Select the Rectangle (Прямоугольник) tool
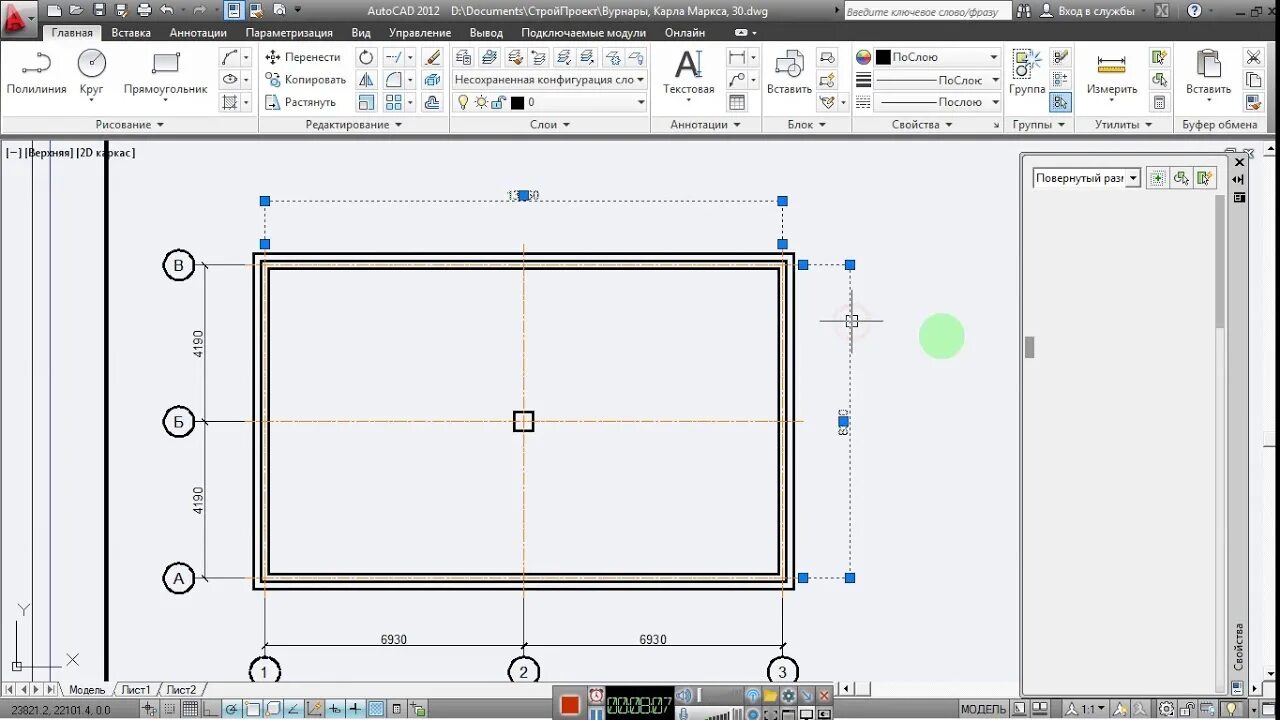 165,73
